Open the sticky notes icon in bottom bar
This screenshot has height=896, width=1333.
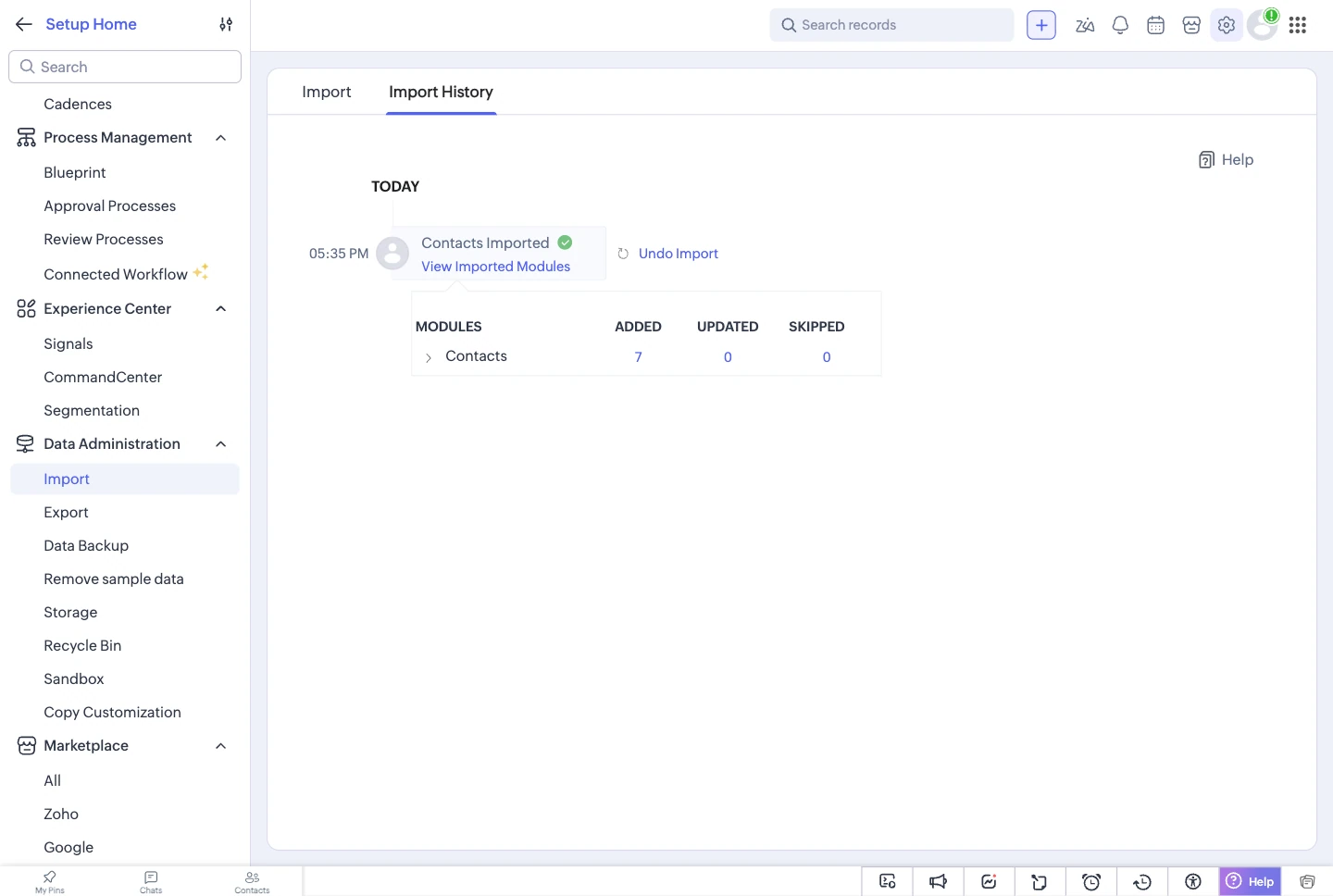pyautogui.click(x=1040, y=881)
